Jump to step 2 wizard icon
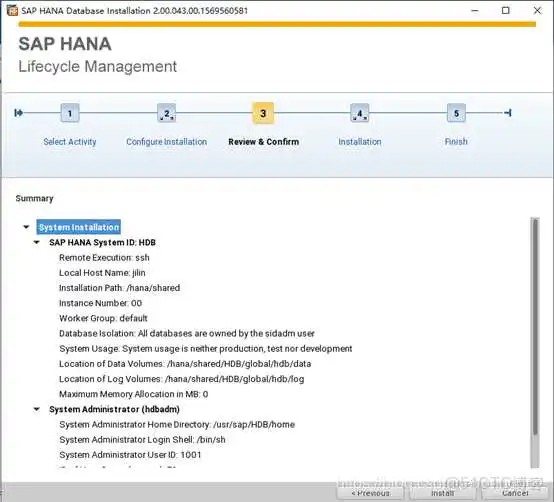Image resolution: width=554 pixels, height=502 pixels. coord(166,113)
